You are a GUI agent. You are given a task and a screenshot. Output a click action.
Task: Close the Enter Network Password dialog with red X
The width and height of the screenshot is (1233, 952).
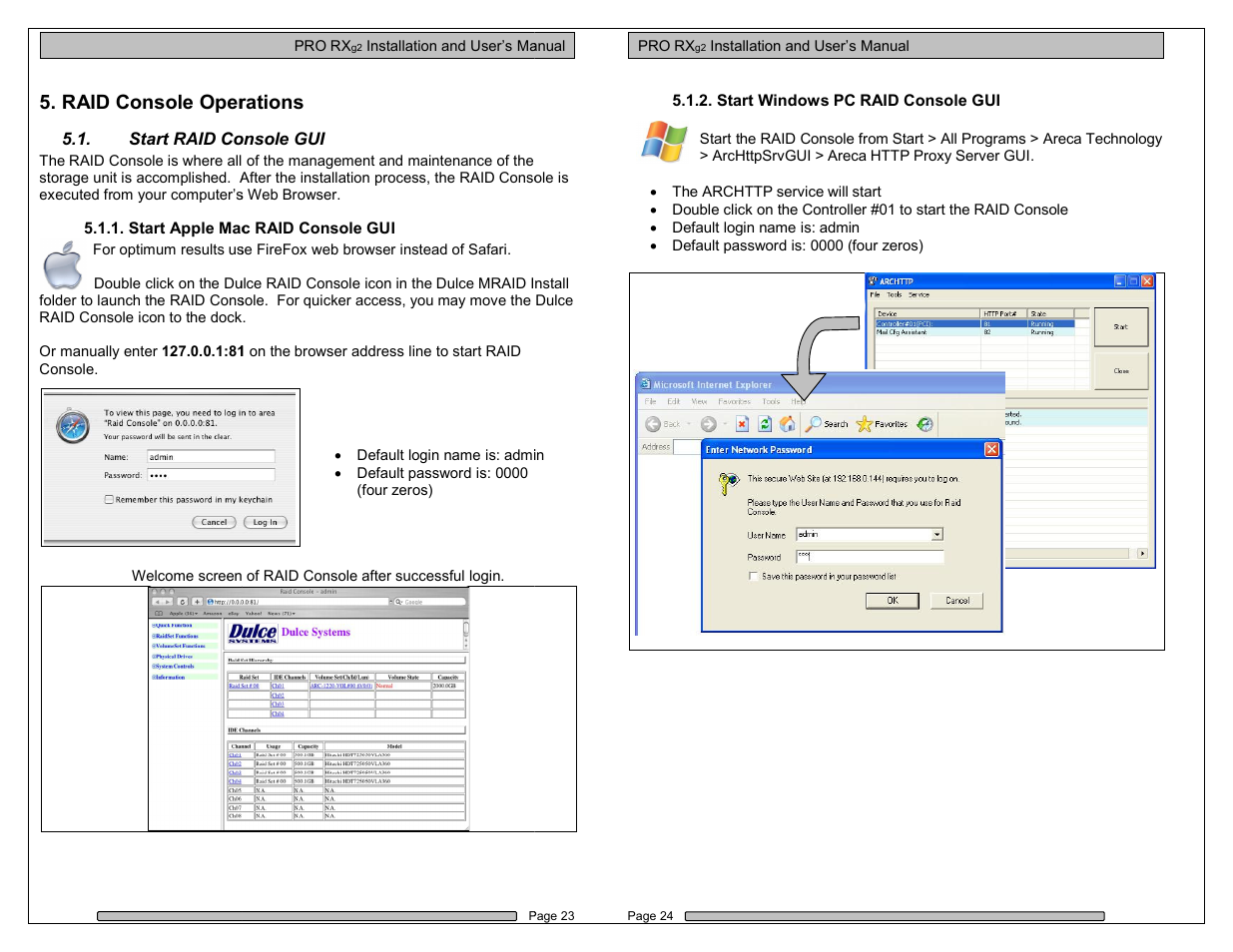[991, 450]
